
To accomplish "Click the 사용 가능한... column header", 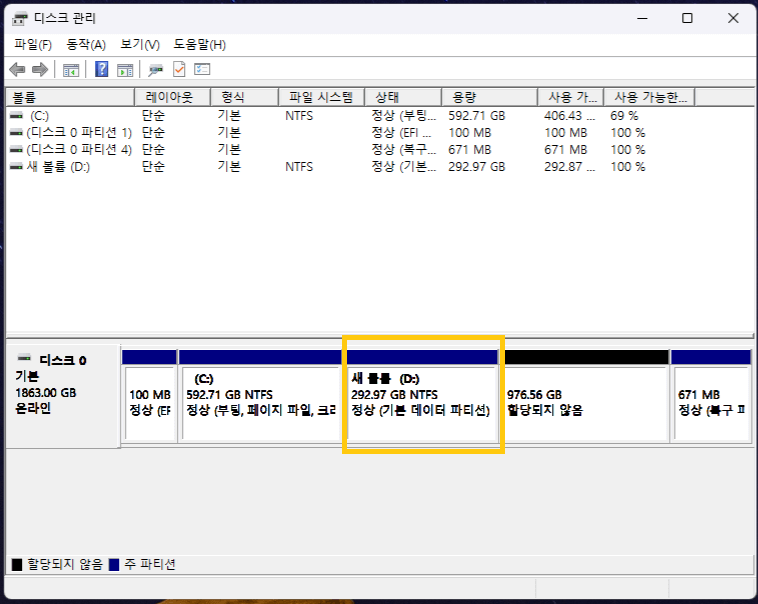I will click(649, 97).
